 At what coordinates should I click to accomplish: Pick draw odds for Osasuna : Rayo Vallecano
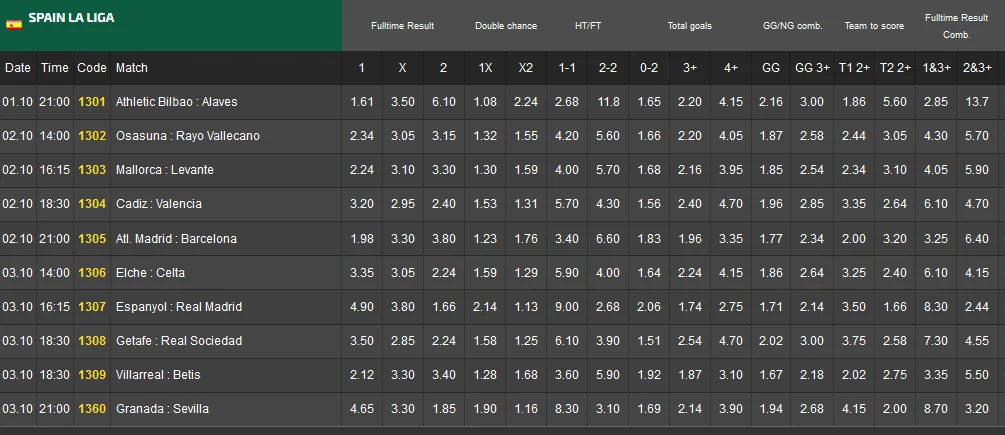(402, 136)
